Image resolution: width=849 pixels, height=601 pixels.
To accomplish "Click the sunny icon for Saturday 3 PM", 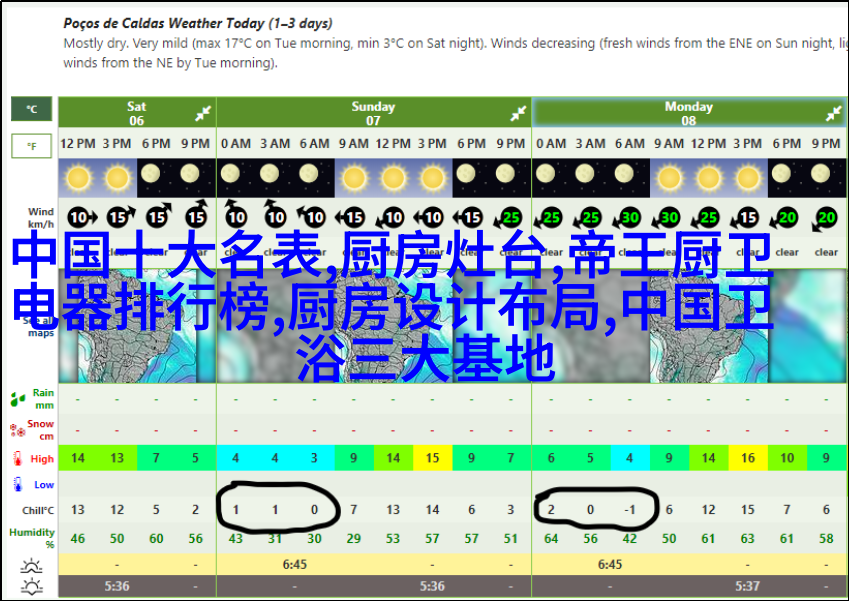I will pos(117,178).
